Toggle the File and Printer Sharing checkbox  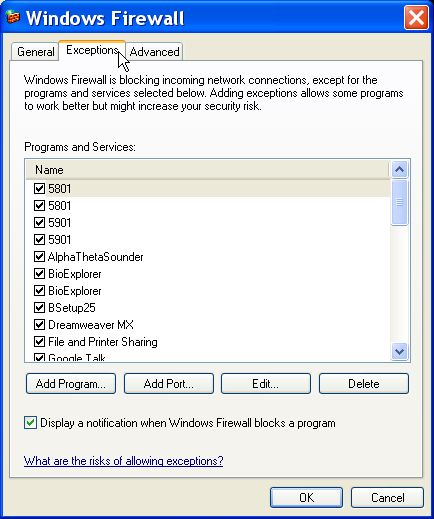tap(39, 341)
